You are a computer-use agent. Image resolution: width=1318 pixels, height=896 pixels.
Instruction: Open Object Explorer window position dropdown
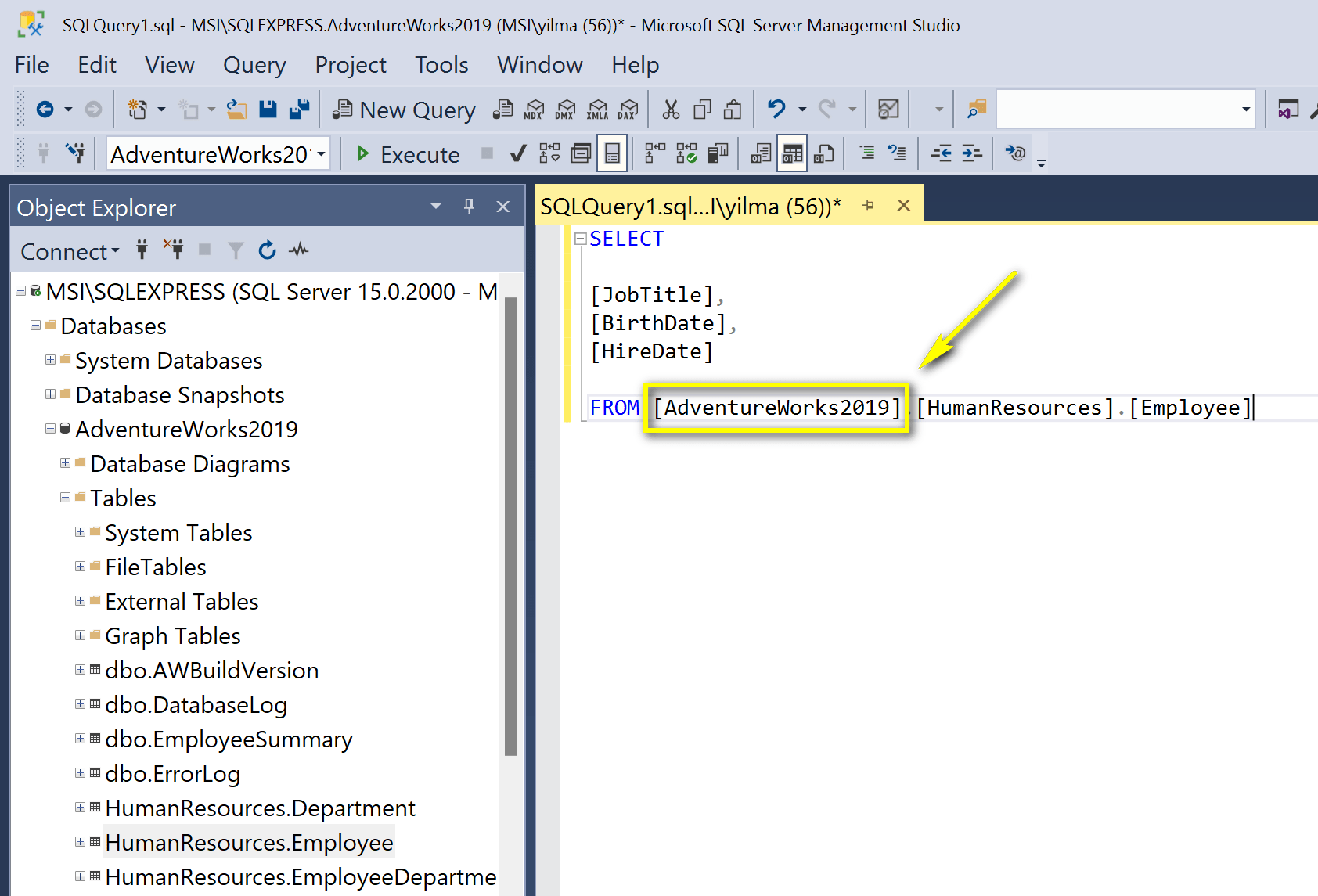436,207
